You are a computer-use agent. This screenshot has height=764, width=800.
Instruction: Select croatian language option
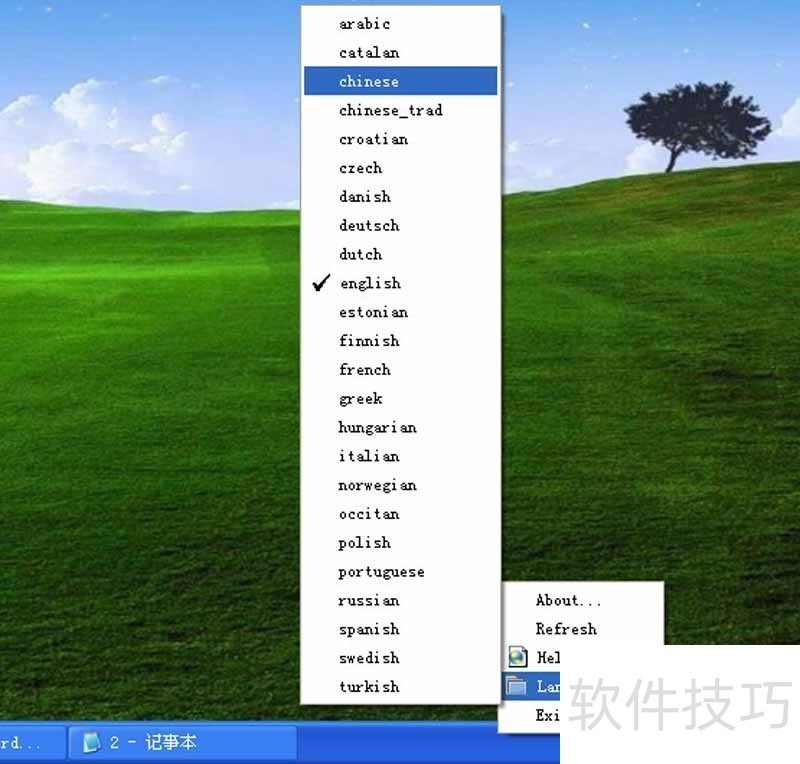[401, 139]
